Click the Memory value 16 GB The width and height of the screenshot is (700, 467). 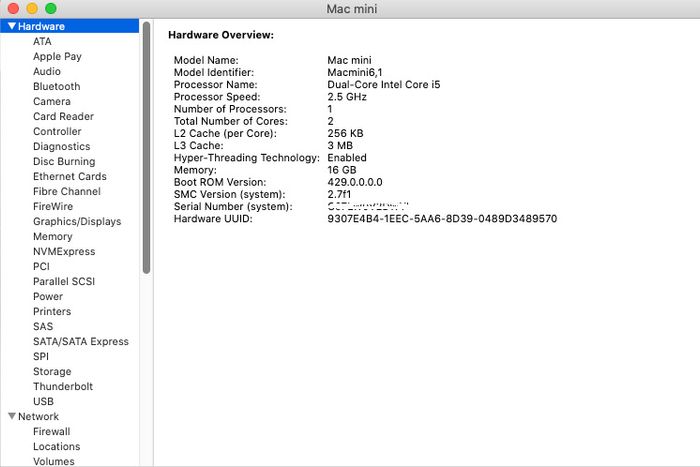[x=342, y=170]
